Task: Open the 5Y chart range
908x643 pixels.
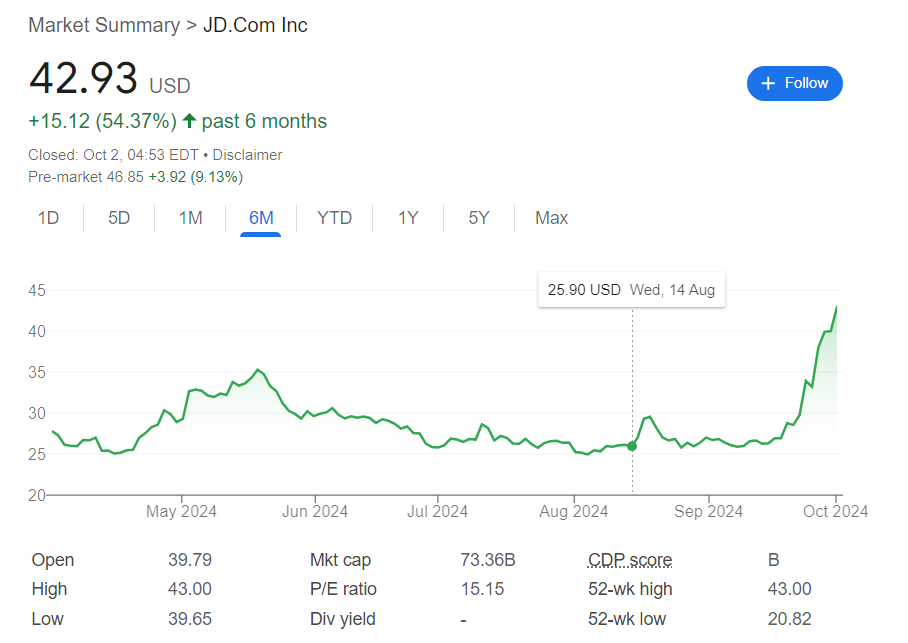Action: 479,218
